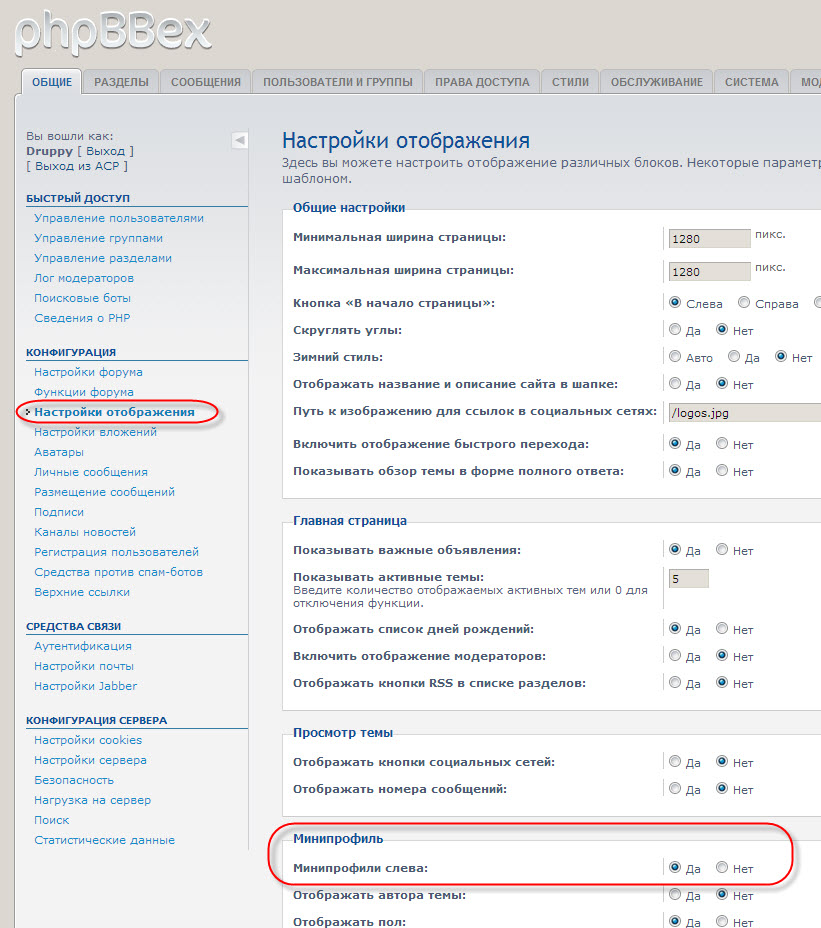Viewport: 821px width, 928px height.
Task: Open Настройки Jabber link
Action: 85,686
